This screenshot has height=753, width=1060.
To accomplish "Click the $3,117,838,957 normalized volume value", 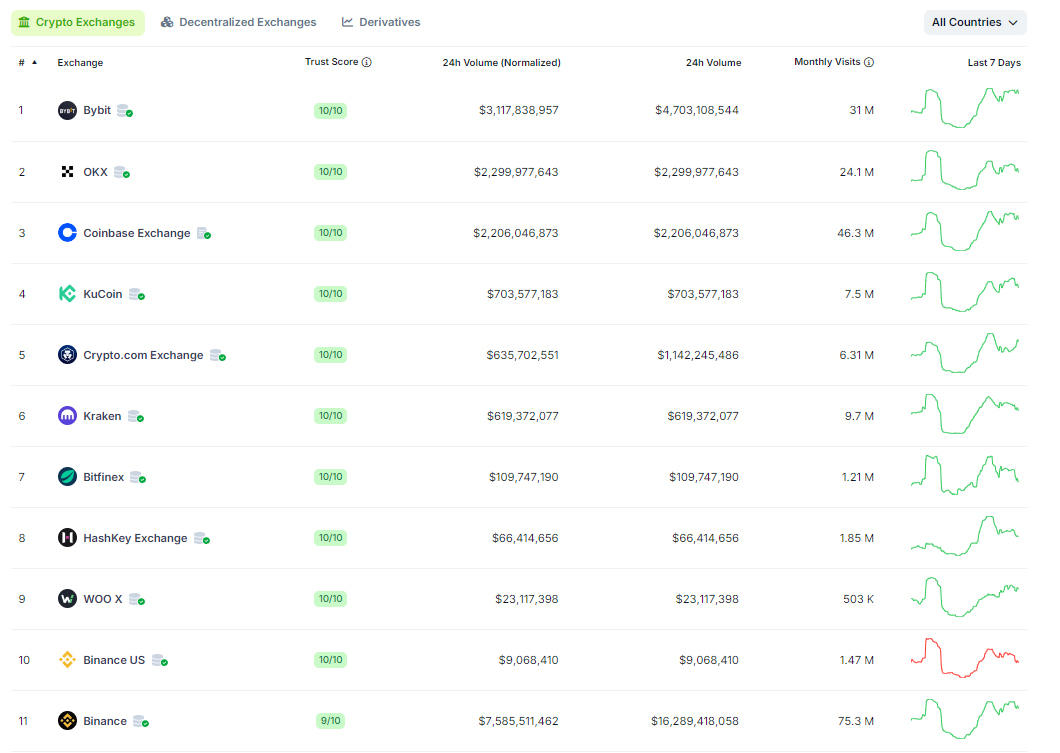I will pos(519,110).
